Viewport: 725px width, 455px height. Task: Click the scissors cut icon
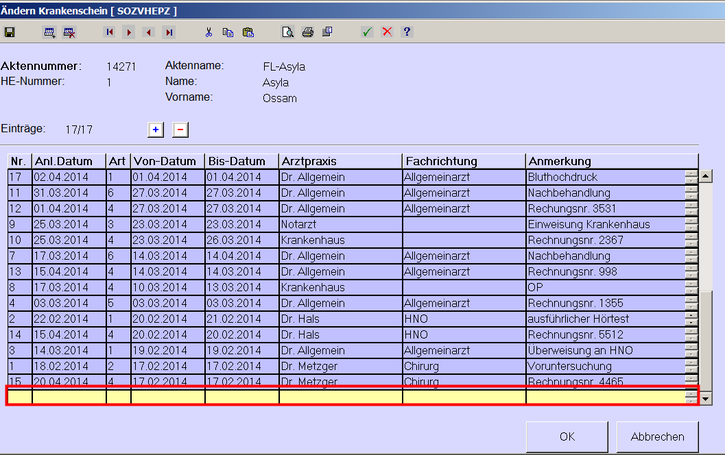point(209,32)
